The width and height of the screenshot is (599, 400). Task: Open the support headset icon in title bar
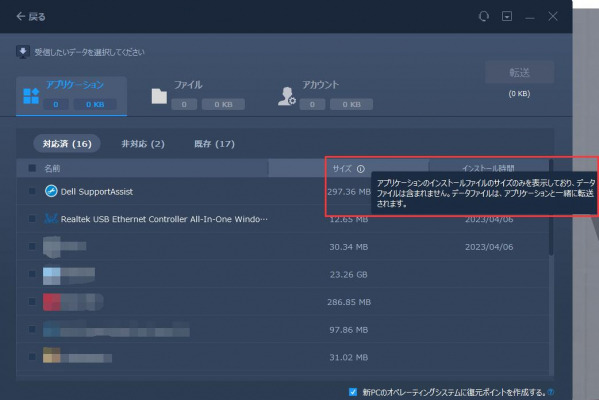coord(484,16)
